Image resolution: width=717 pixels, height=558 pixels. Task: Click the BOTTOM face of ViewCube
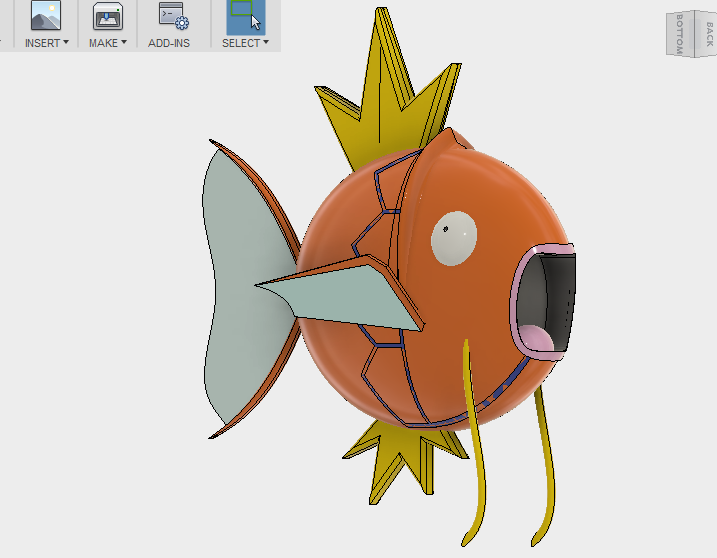(x=680, y=34)
